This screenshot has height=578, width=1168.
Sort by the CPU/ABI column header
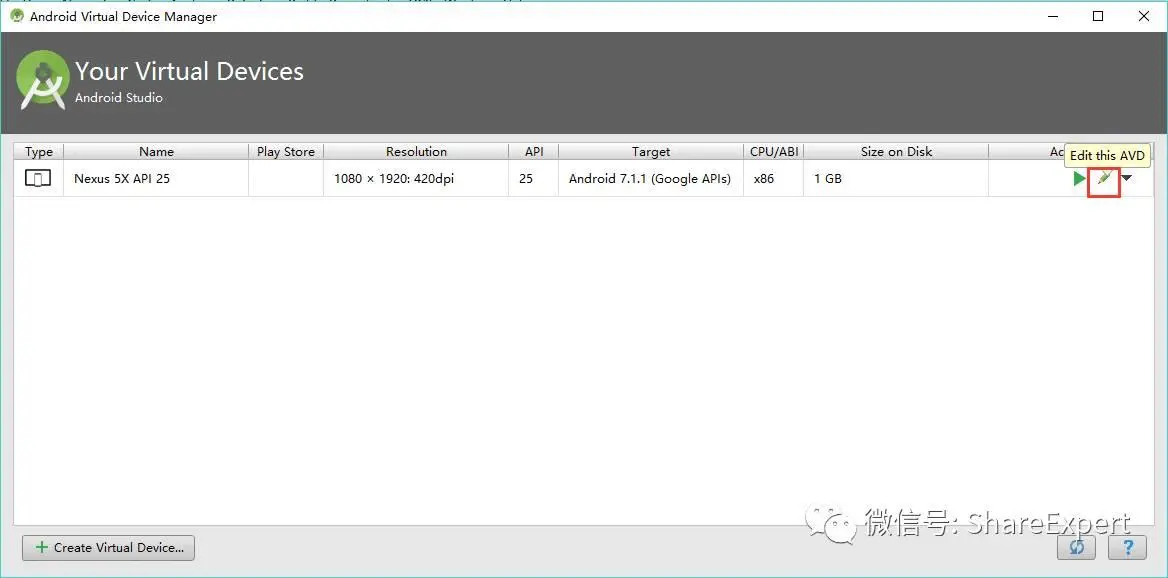[x=774, y=151]
